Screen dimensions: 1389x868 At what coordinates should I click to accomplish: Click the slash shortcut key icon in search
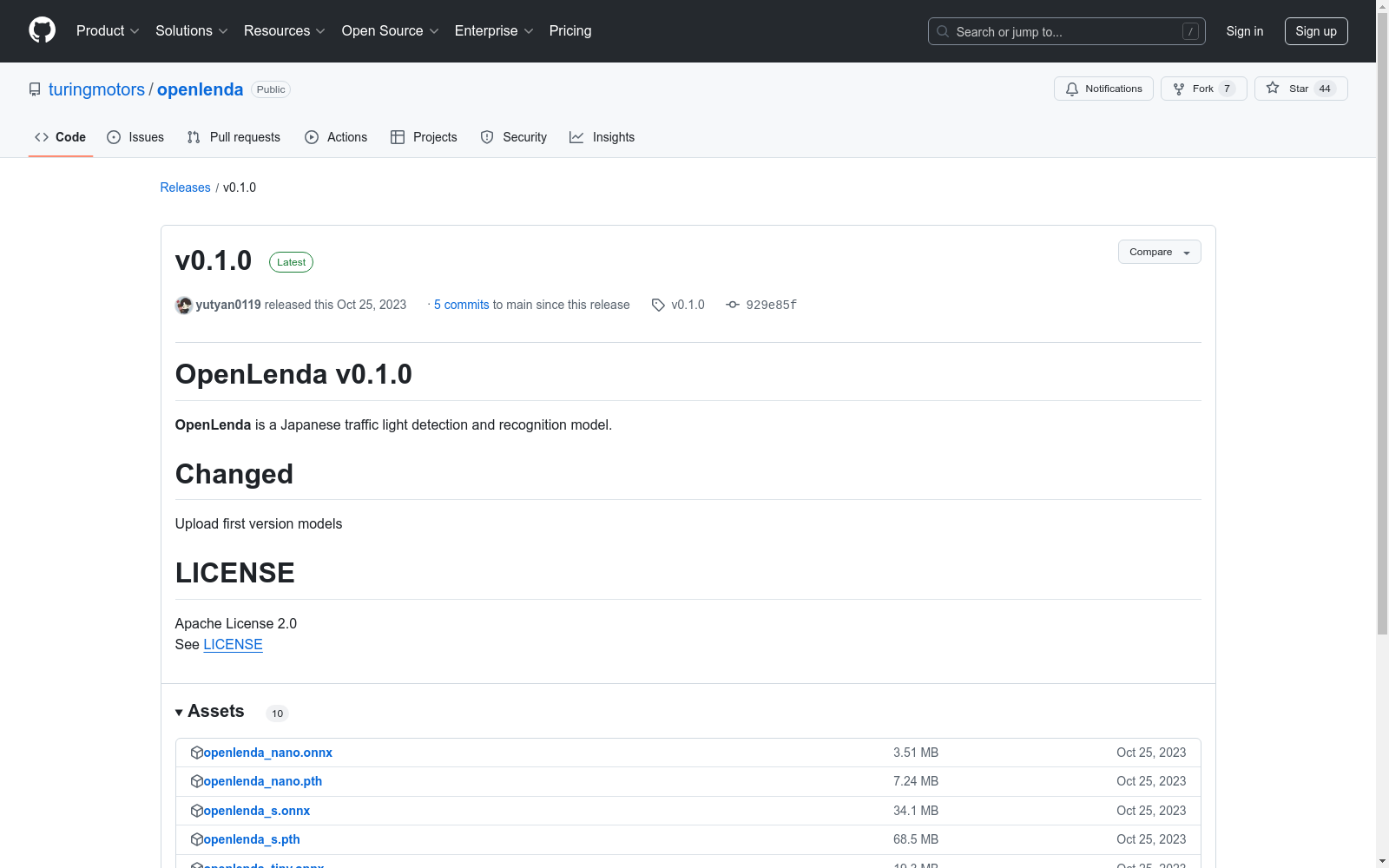[x=1190, y=31]
